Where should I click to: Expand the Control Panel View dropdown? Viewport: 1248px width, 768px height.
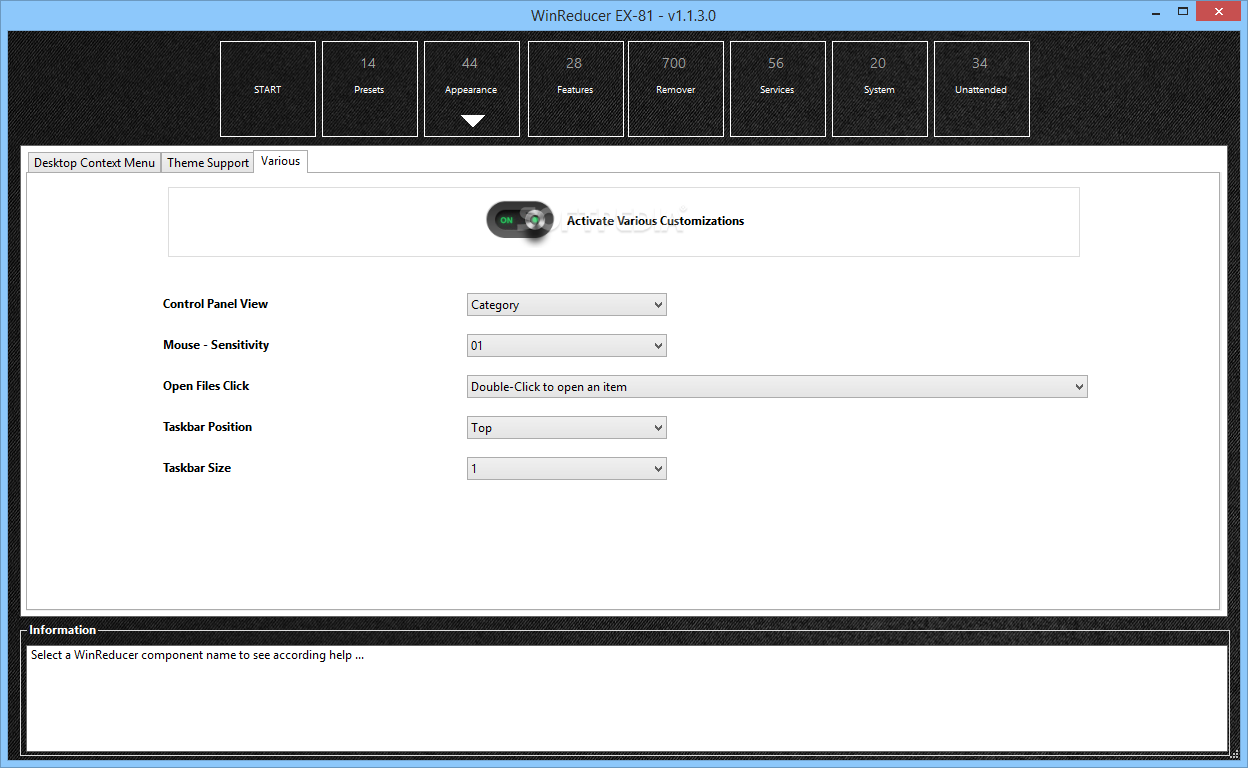click(566, 305)
